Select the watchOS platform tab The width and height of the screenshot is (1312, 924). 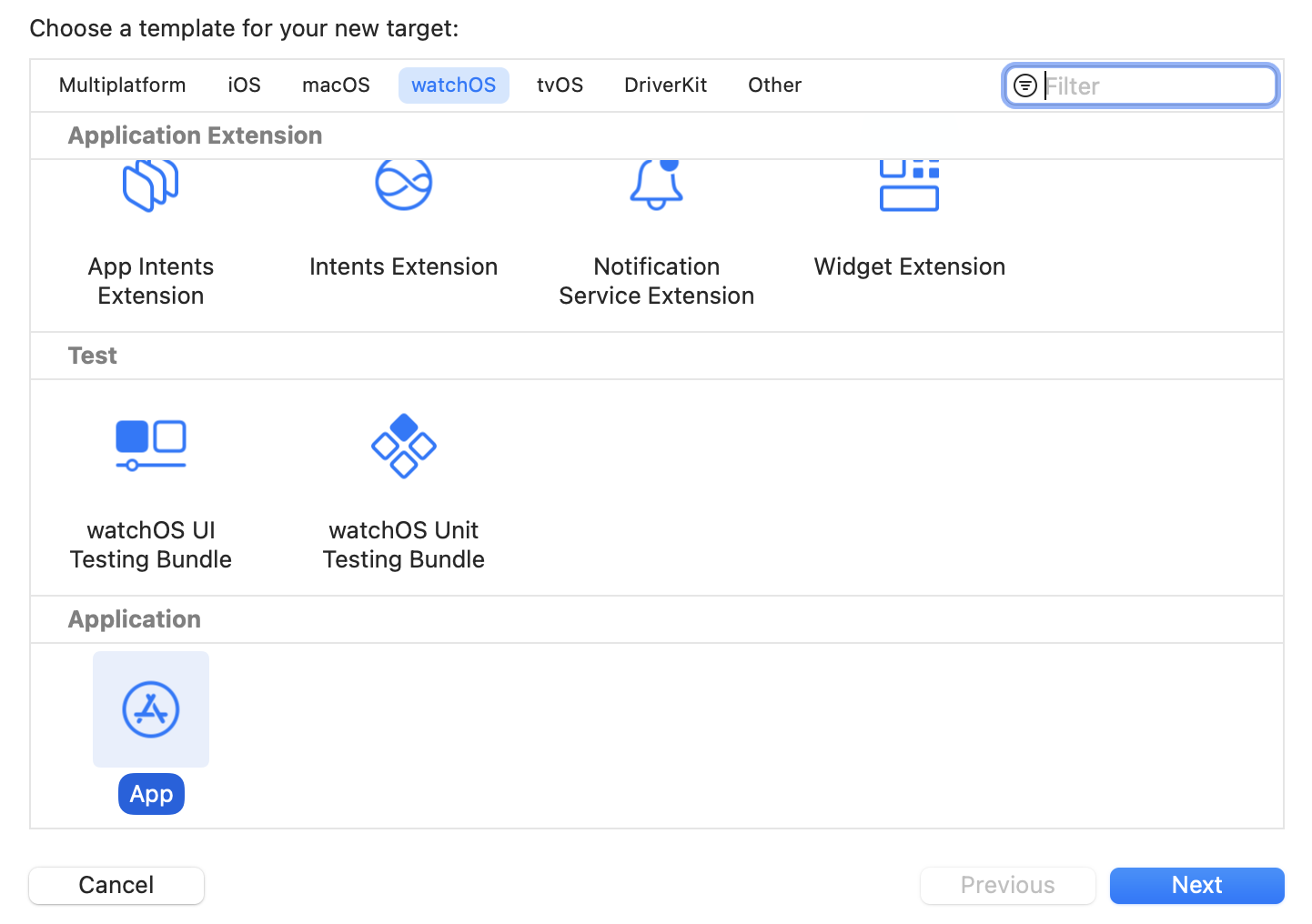click(x=453, y=85)
